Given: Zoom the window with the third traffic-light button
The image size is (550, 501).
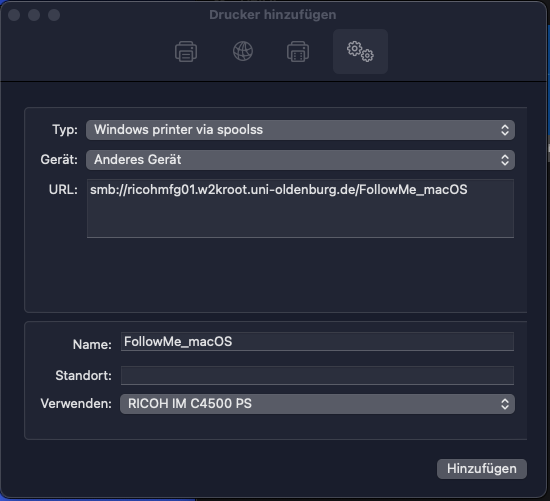Looking at the screenshot, I should pos(54,15).
